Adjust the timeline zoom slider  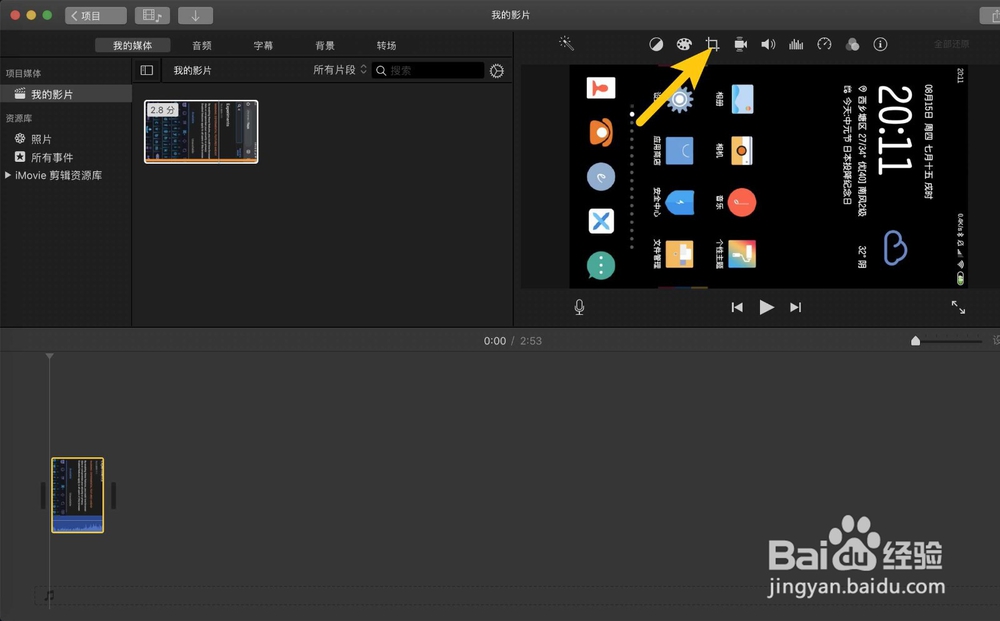coord(915,340)
